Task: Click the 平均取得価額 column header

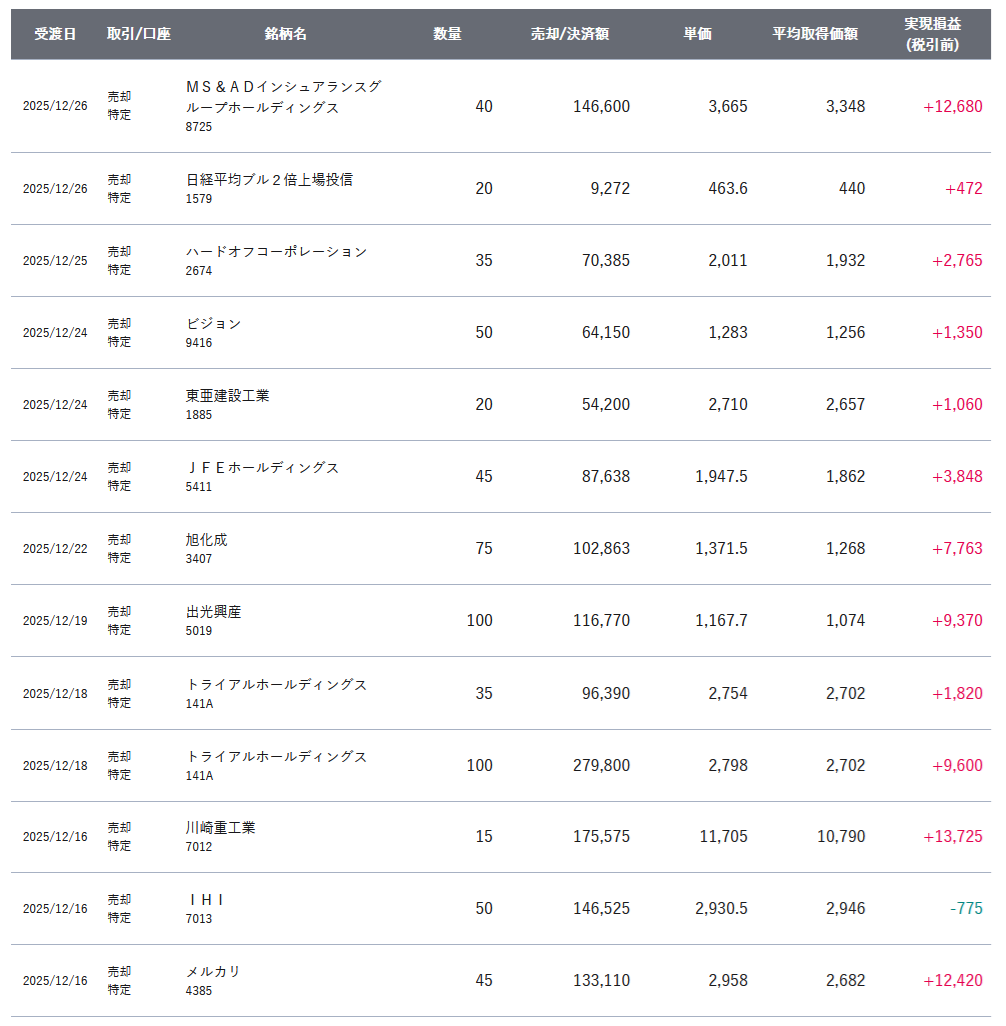Action: pyautogui.click(x=815, y=34)
